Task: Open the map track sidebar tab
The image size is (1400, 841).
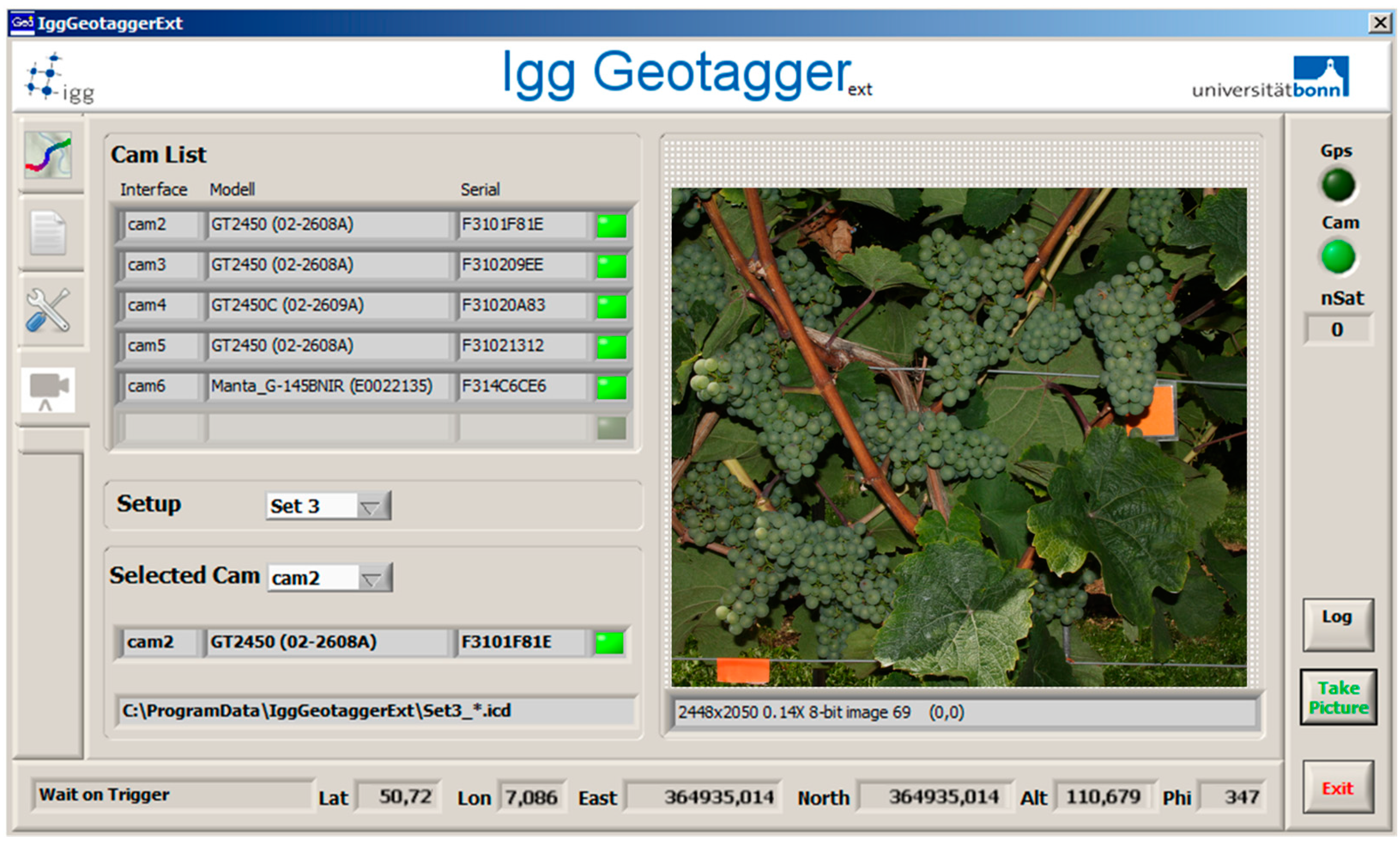Action: 48,155
